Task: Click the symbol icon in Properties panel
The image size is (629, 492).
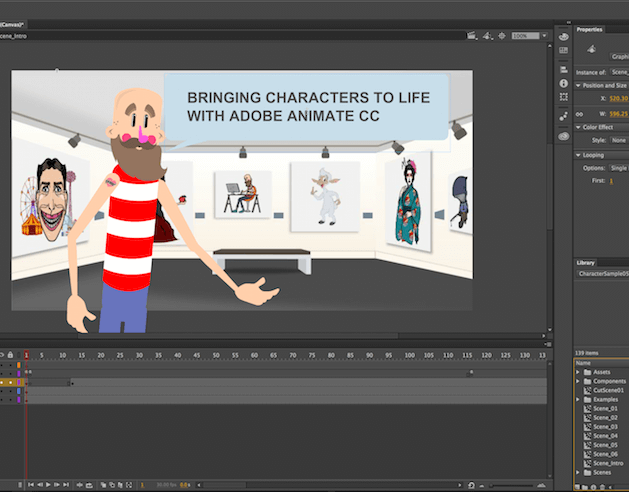Action: click(591, 49)
